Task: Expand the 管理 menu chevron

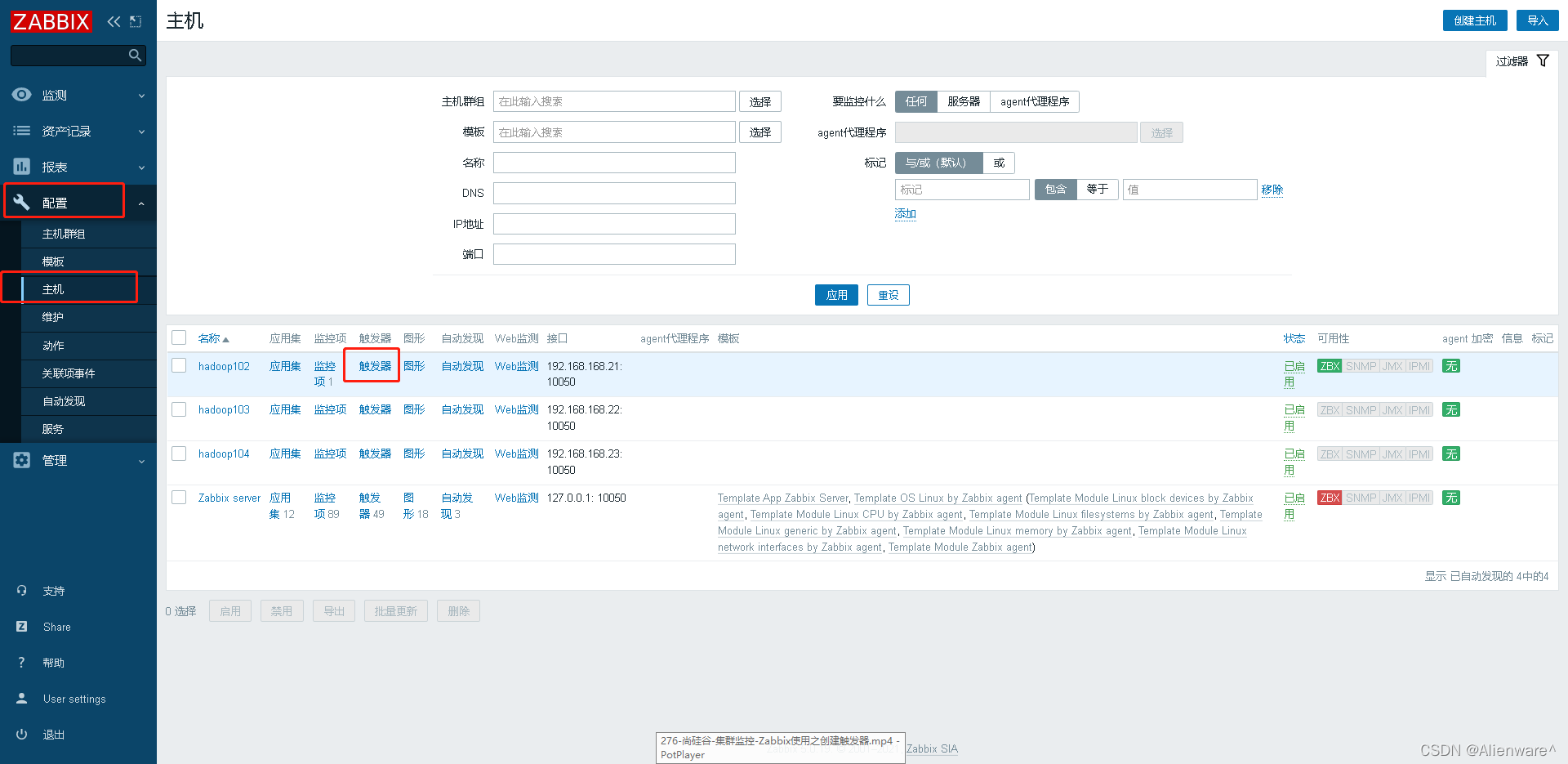Action: [x=141, y=461]
